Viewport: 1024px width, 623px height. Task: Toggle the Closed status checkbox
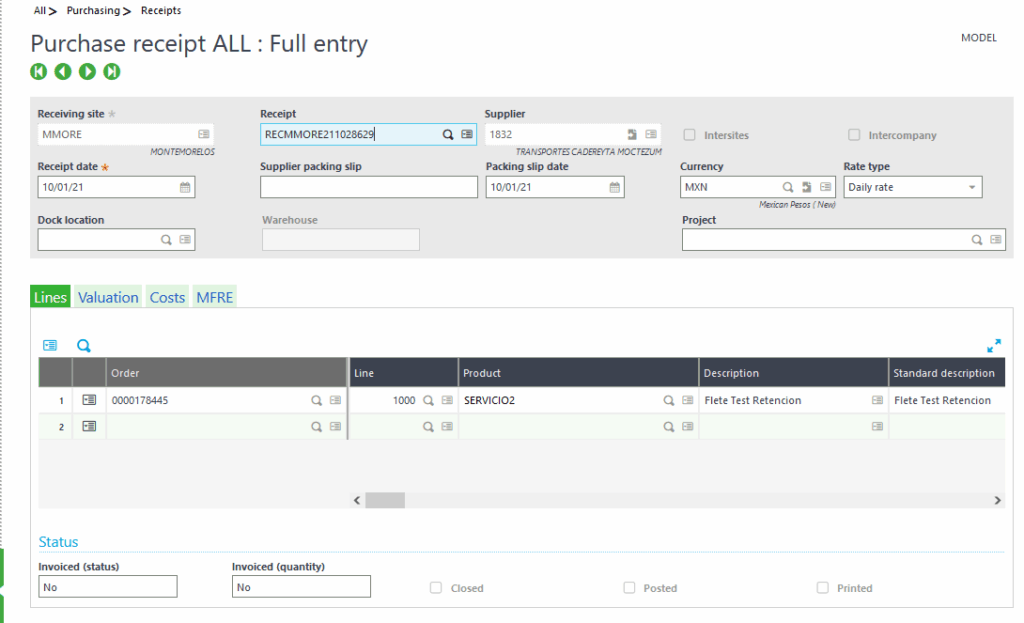pyautogui.click(x=436, y=588)
